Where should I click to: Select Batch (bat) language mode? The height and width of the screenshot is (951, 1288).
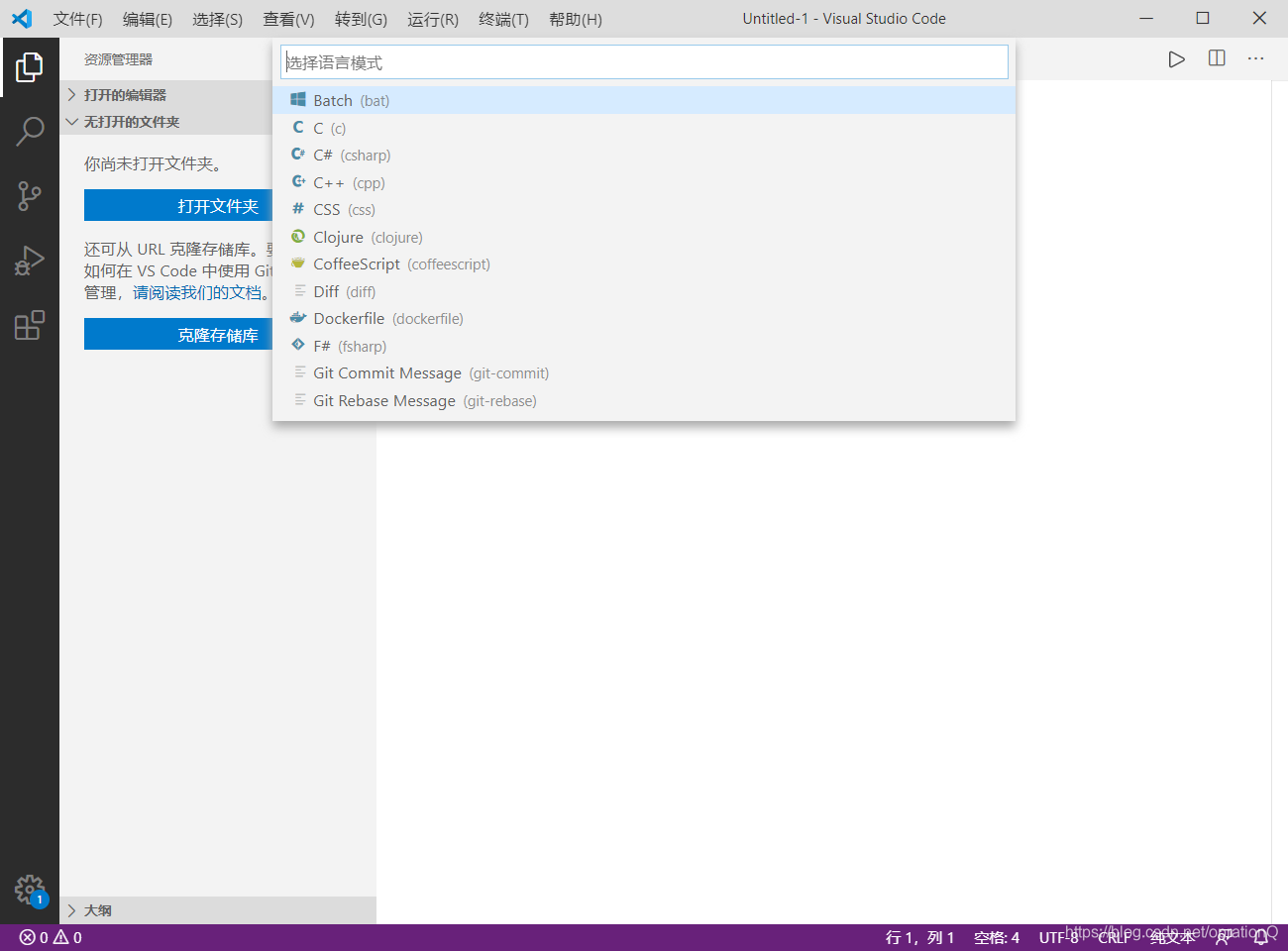644,100
